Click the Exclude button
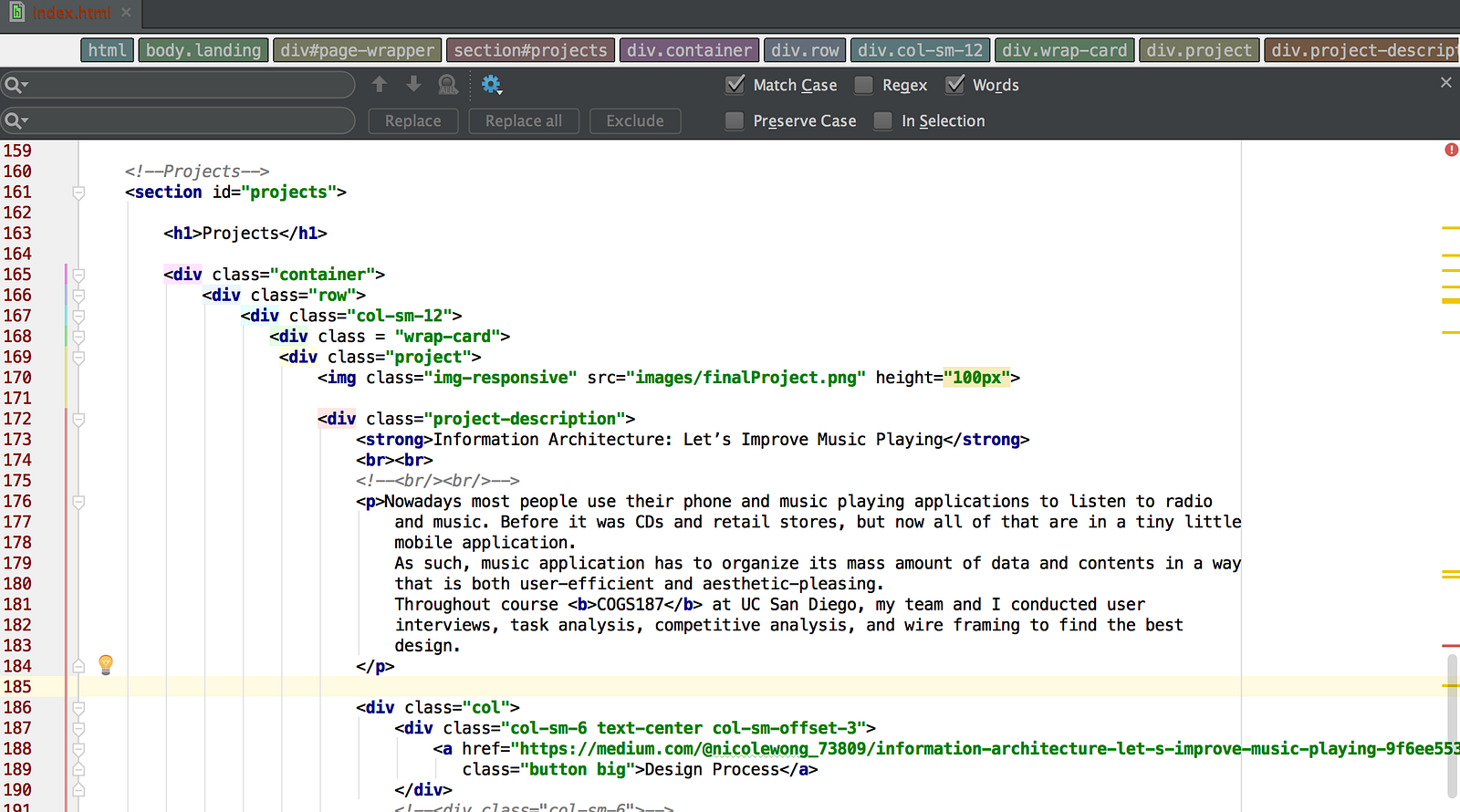Viewport: 1460px width, 812px height. (x=635, y=120)
